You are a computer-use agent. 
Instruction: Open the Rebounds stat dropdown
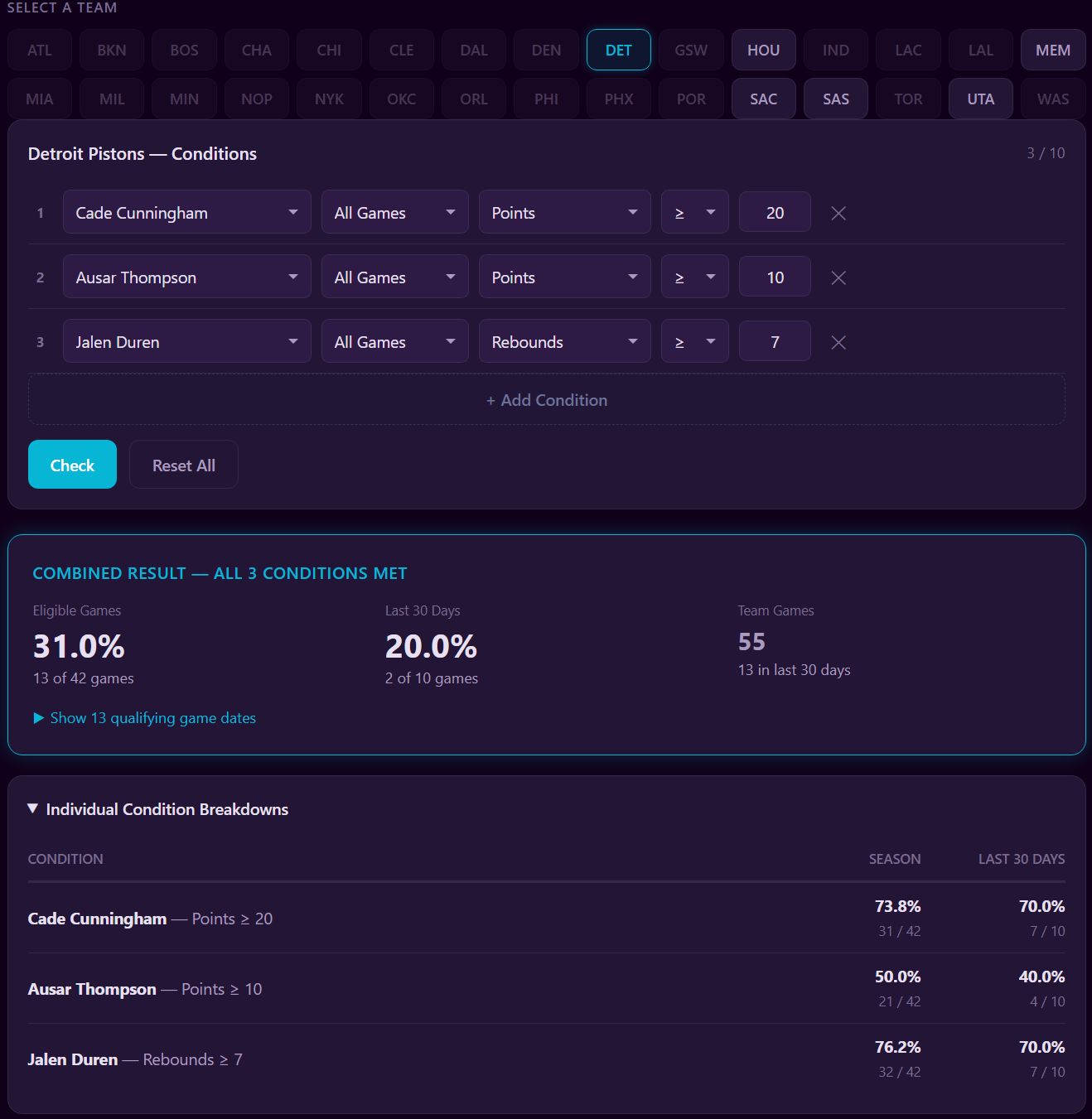[565, 341]
